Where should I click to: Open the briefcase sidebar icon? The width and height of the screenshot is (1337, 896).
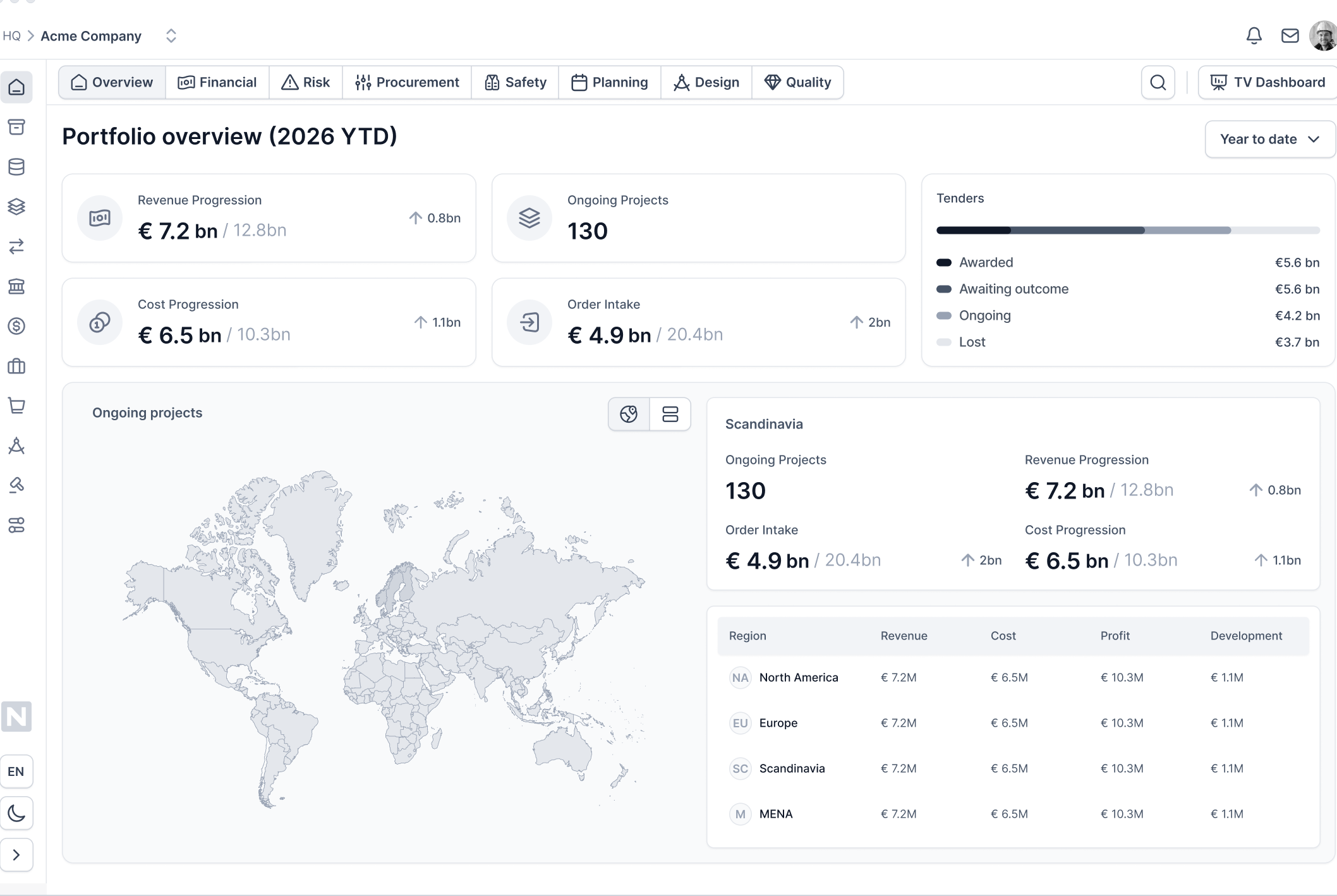(16, 366)
